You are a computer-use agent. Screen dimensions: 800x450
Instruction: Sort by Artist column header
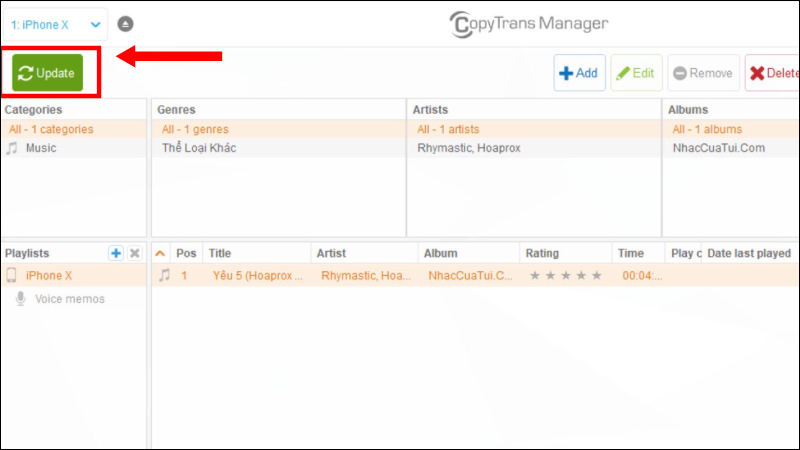pyautogui.click(x=364, y=254)
